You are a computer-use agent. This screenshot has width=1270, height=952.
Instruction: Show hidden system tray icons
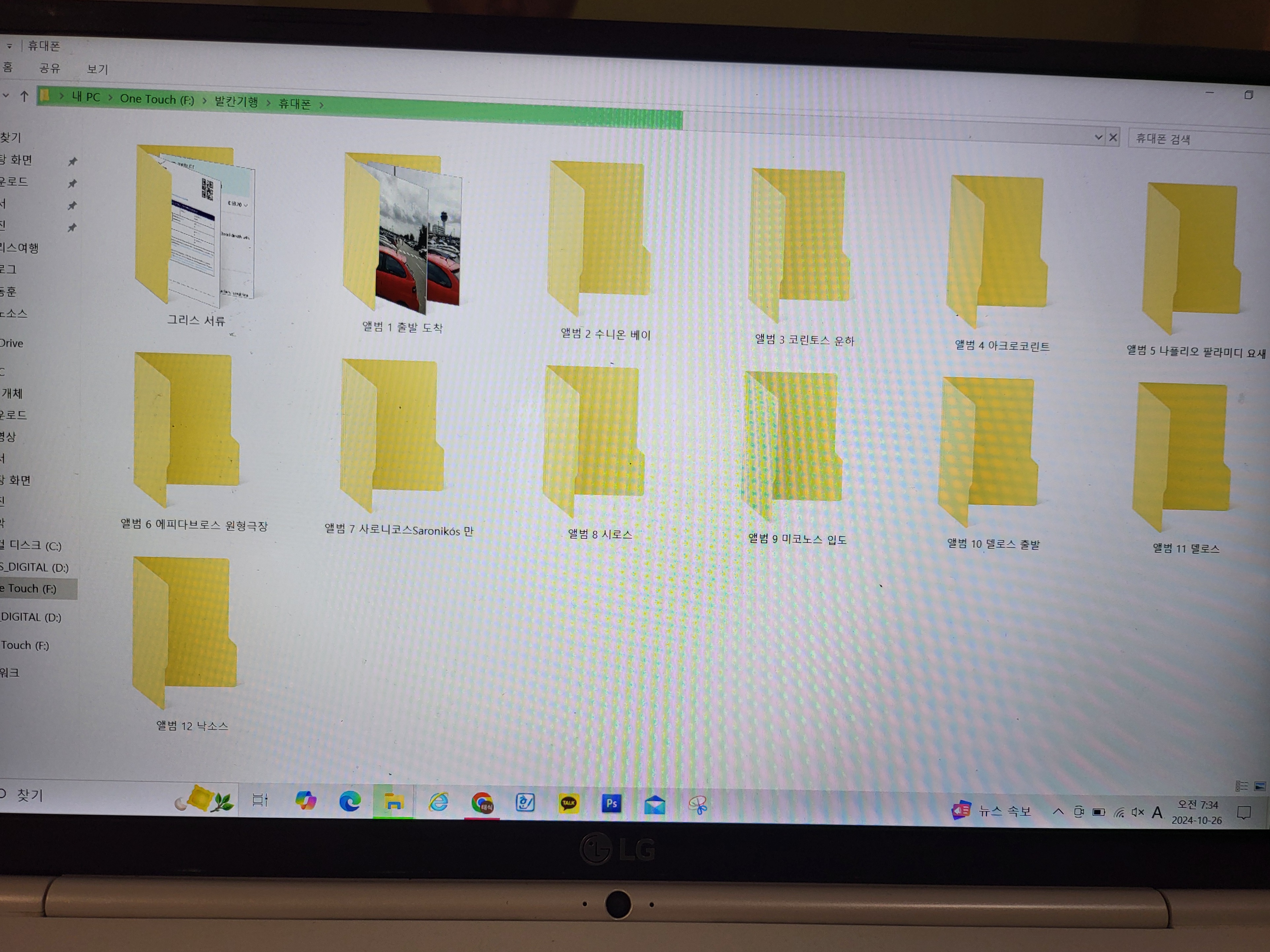[1057, 811]
